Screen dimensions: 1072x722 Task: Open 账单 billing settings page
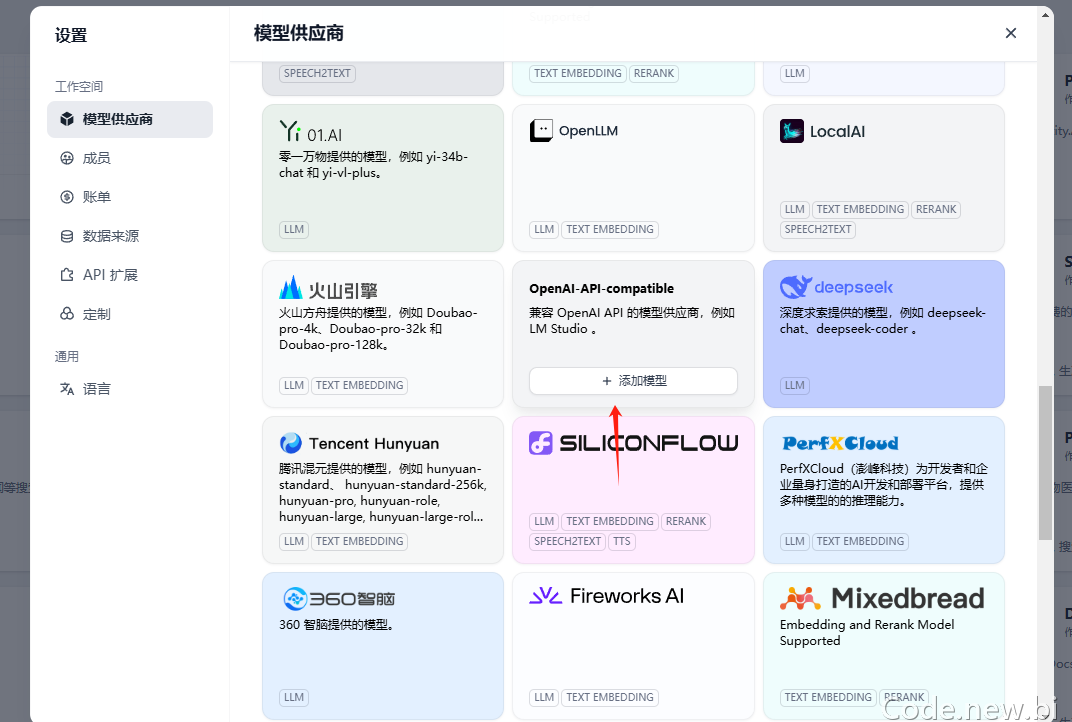click(x=130, y=198)
